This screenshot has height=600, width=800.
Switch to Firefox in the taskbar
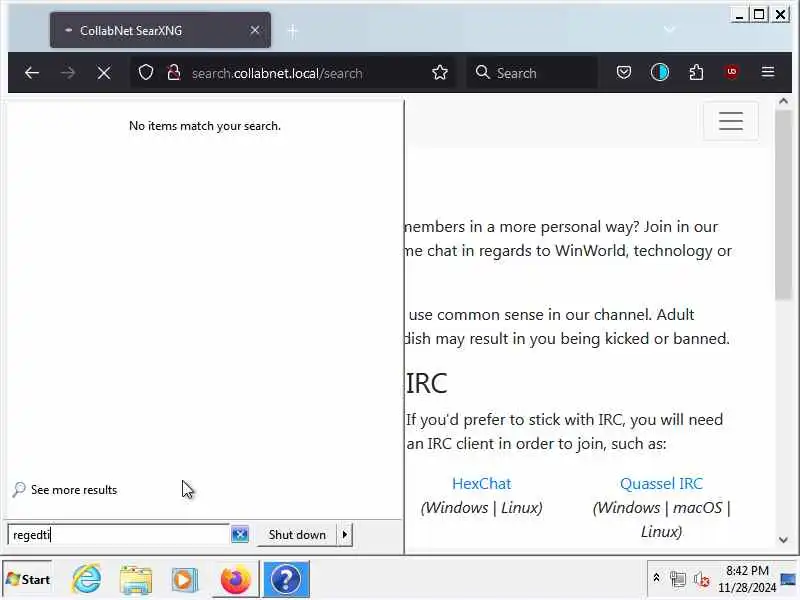point(235,579)
